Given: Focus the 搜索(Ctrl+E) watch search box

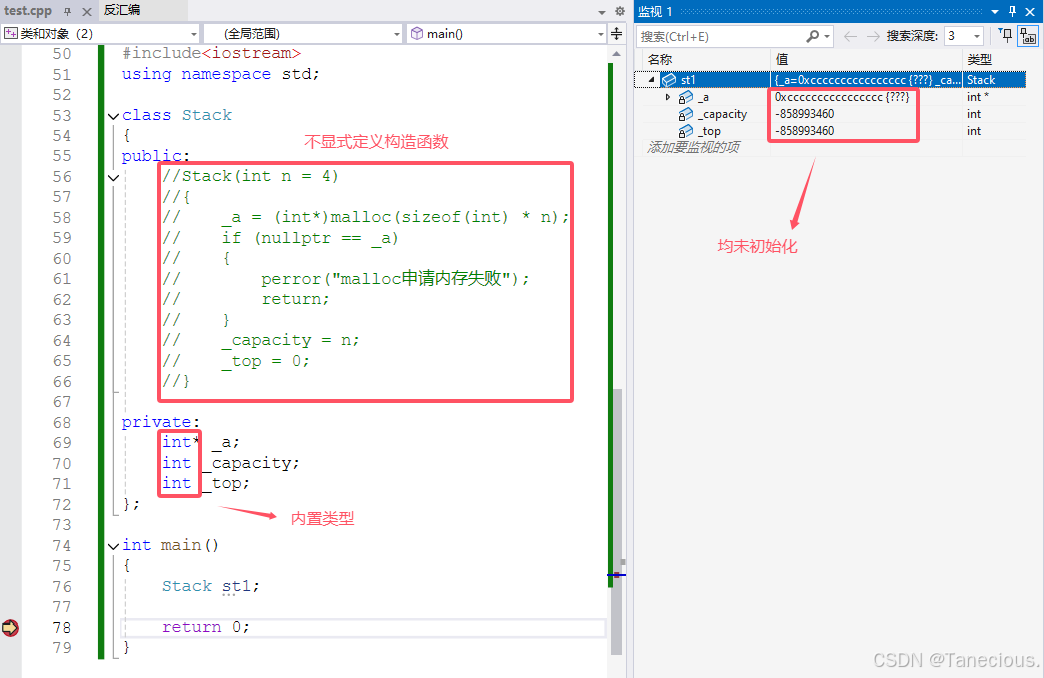Looking at the screenshot, I should pos(721,36).
